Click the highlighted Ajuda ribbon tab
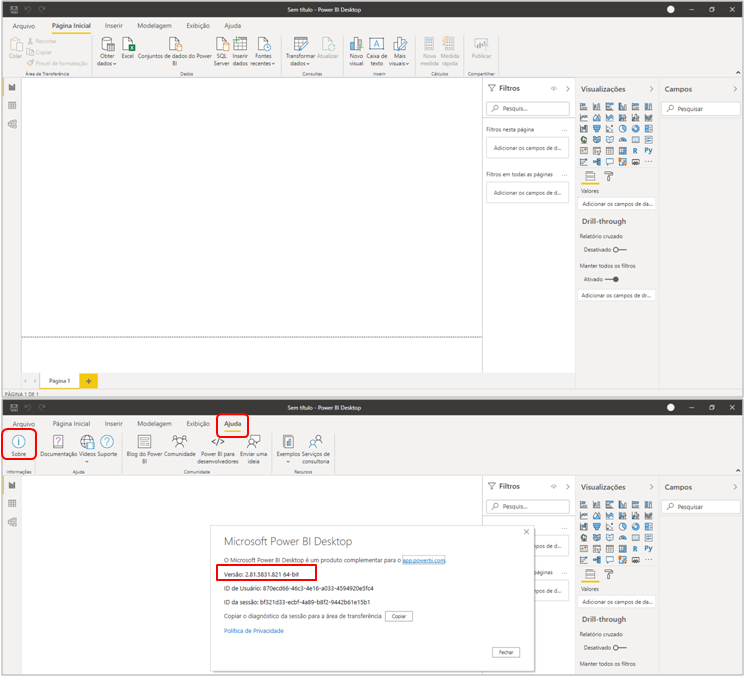 [232, 424]
